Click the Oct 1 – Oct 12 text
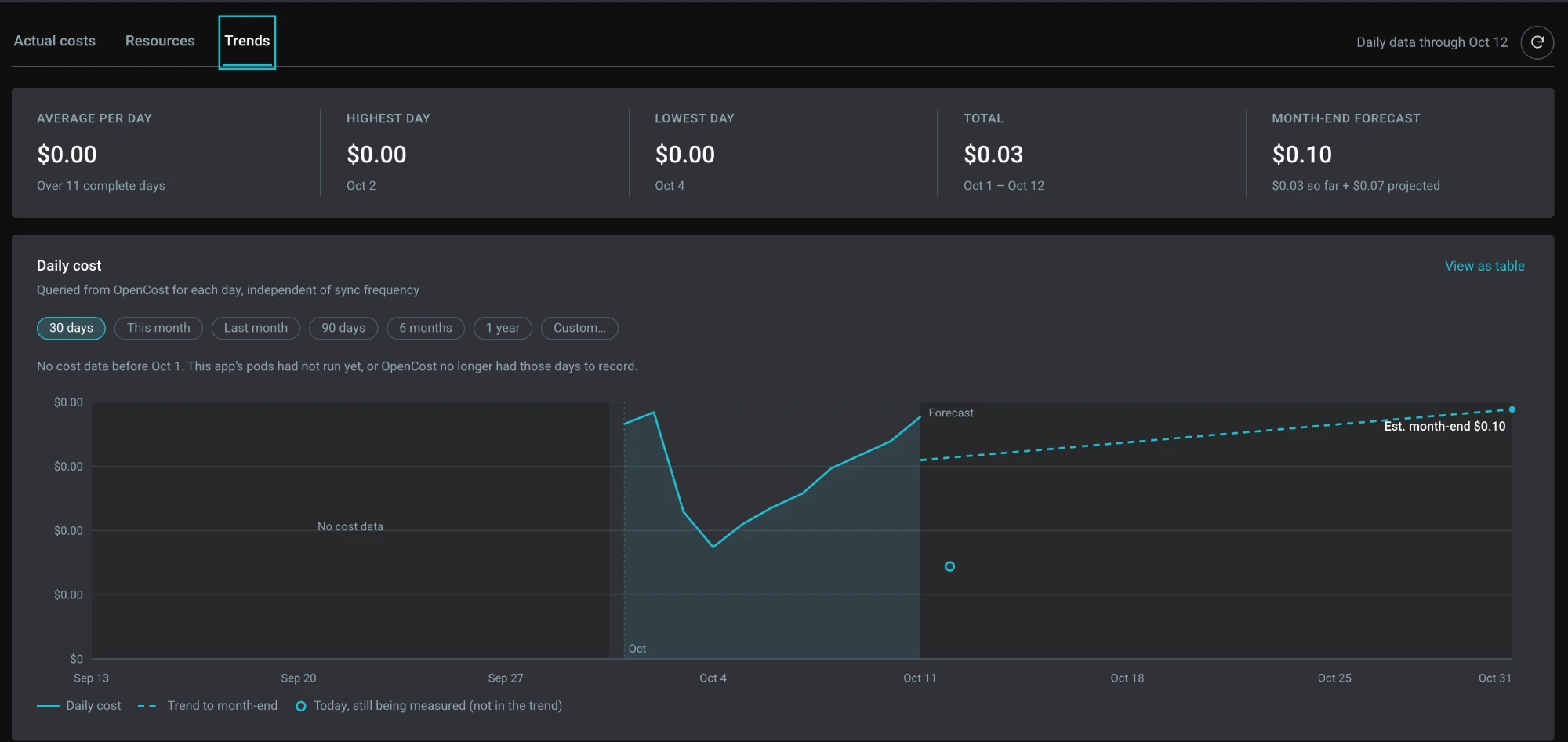 [1004, 186]
